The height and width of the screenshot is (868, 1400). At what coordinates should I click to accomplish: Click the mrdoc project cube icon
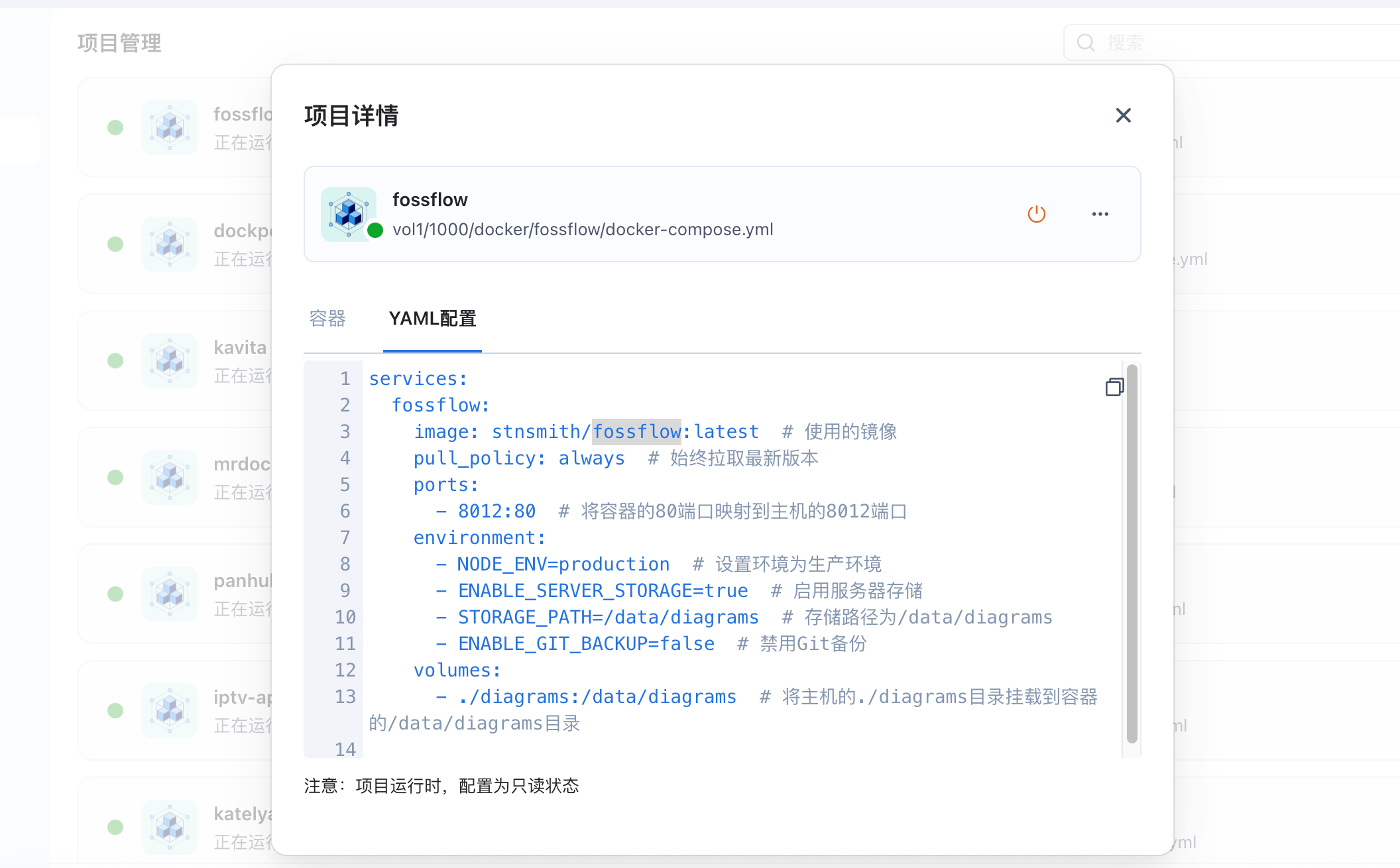(x=170, y=477)
